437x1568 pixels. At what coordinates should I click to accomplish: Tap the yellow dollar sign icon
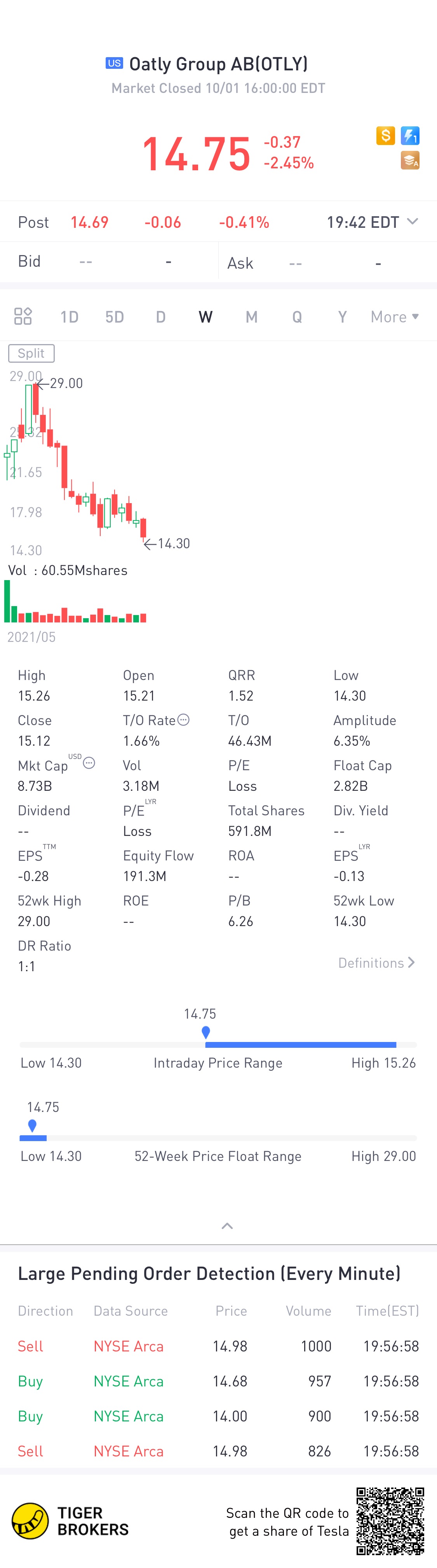(385, 135)
